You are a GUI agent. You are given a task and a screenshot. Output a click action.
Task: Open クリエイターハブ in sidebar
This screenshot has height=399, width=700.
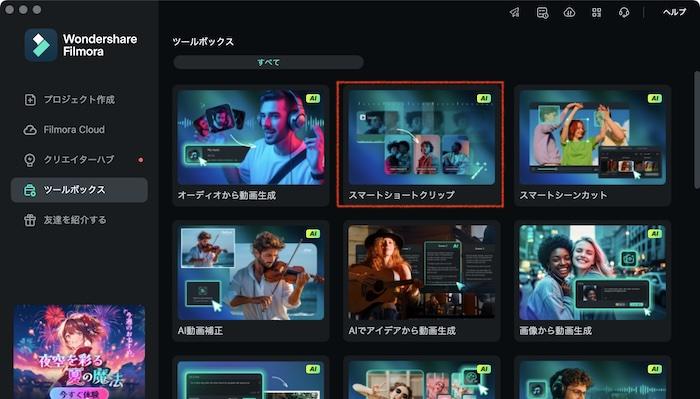(x=79, y=160)
